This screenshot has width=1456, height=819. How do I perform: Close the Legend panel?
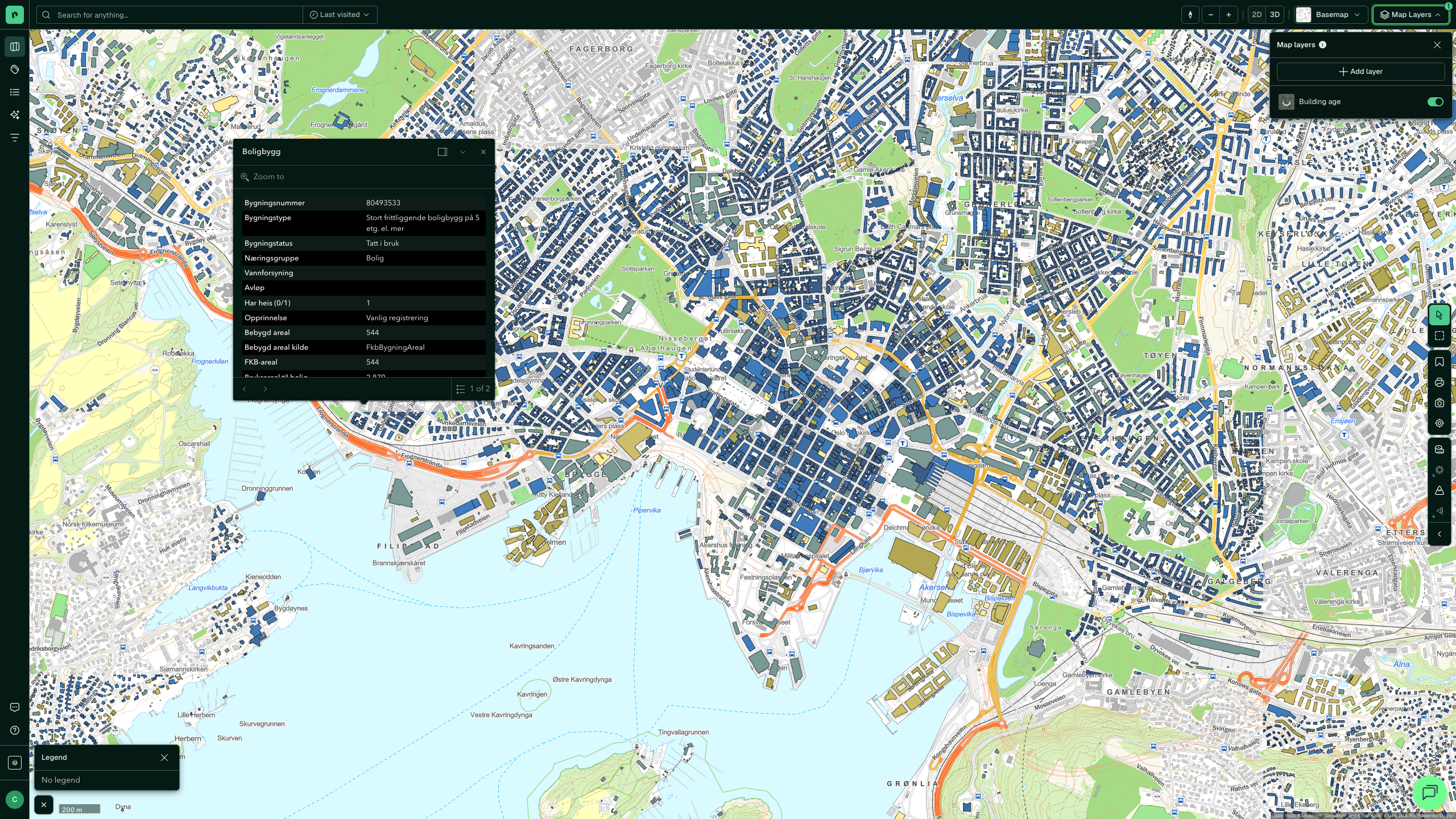pyautogui.click(x=164, y=758)
